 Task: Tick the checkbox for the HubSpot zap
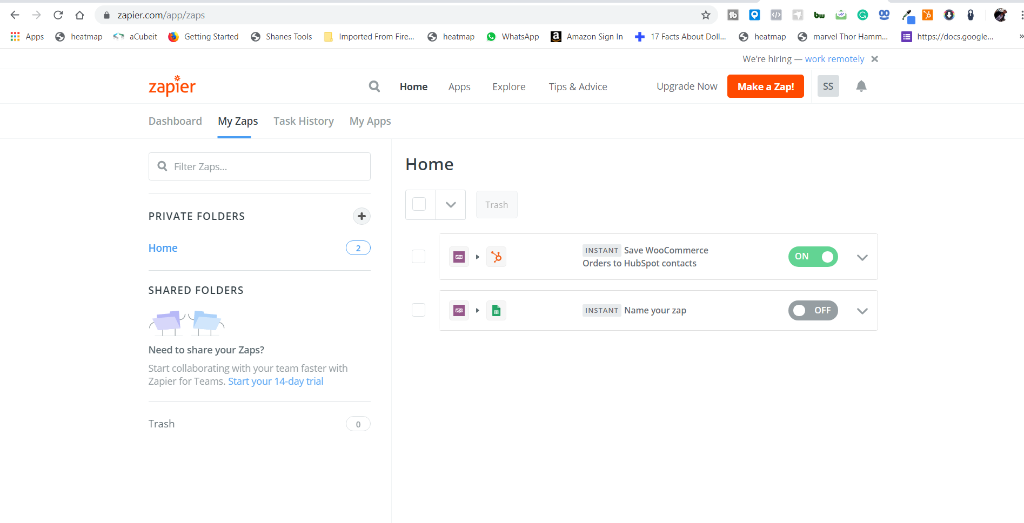(x=419, y=257)
